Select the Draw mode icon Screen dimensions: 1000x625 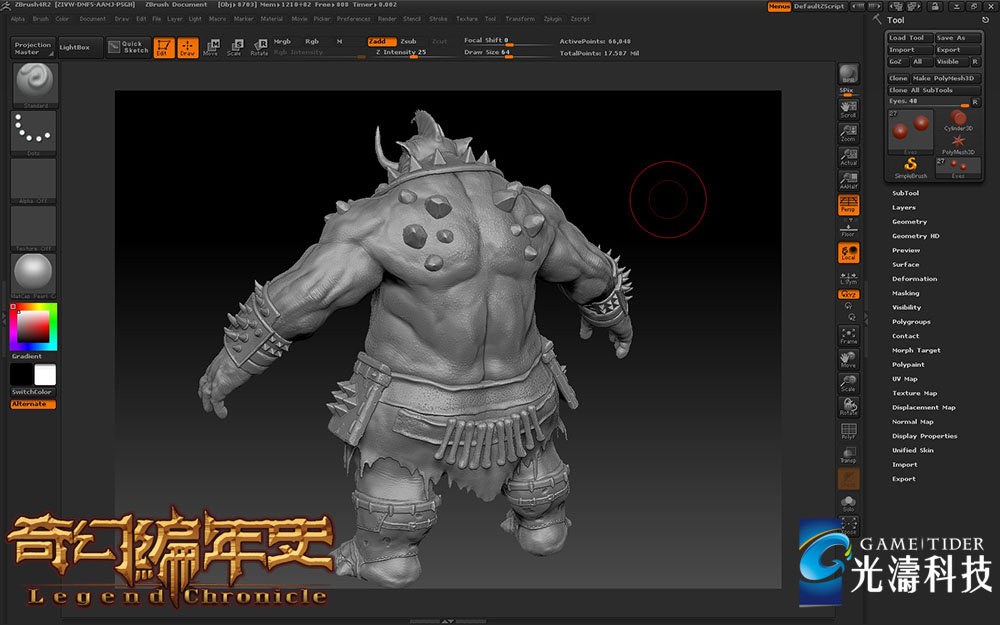pos(187,47)
